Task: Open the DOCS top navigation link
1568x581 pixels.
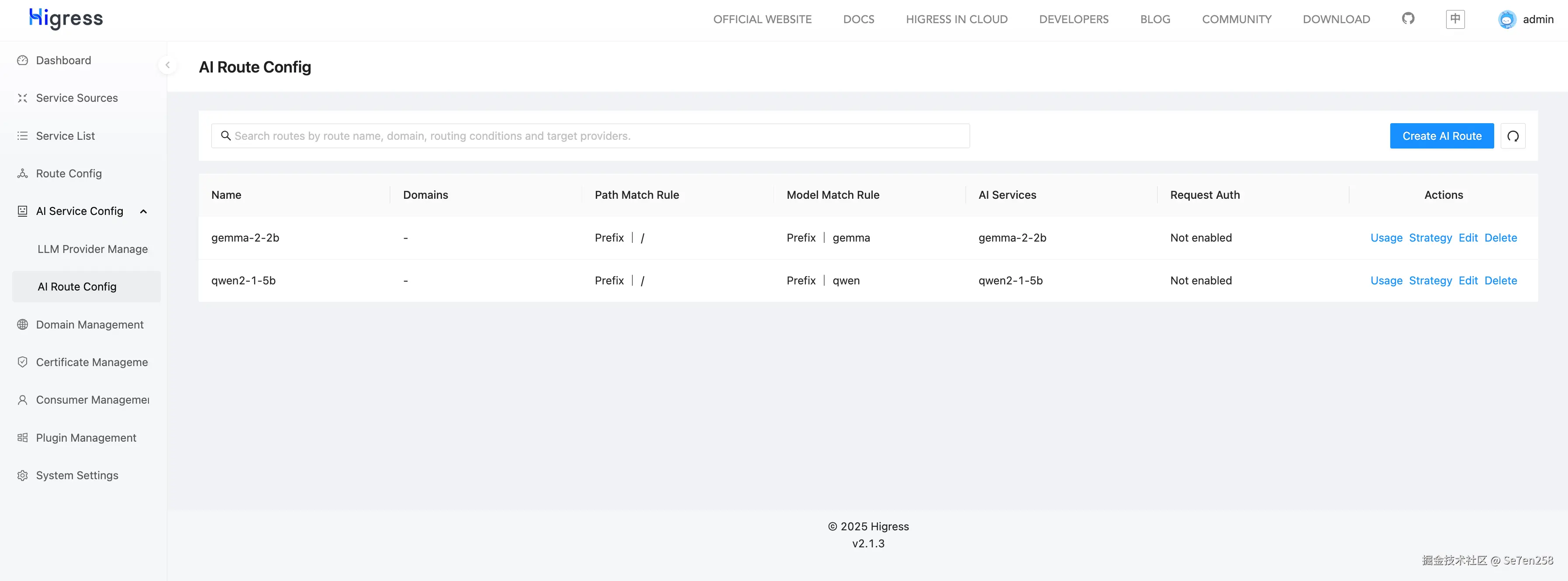Action: [x=858, y=20]
